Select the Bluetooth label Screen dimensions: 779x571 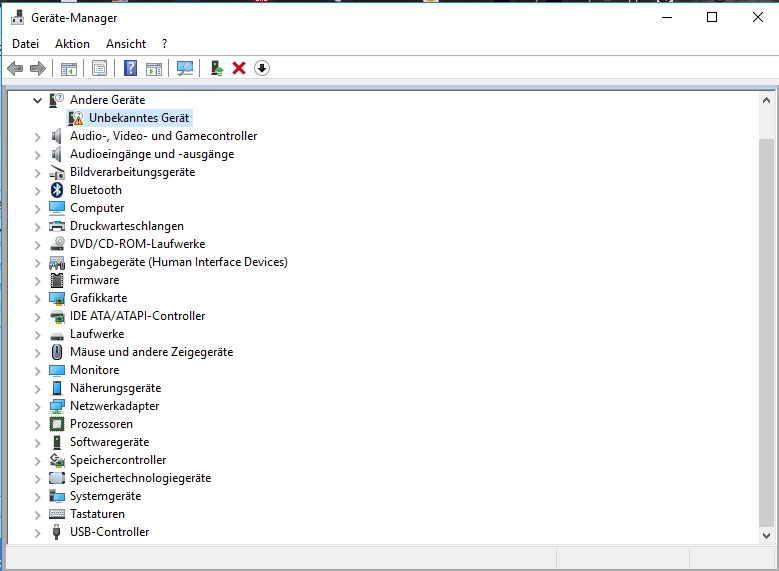(96, 190)
